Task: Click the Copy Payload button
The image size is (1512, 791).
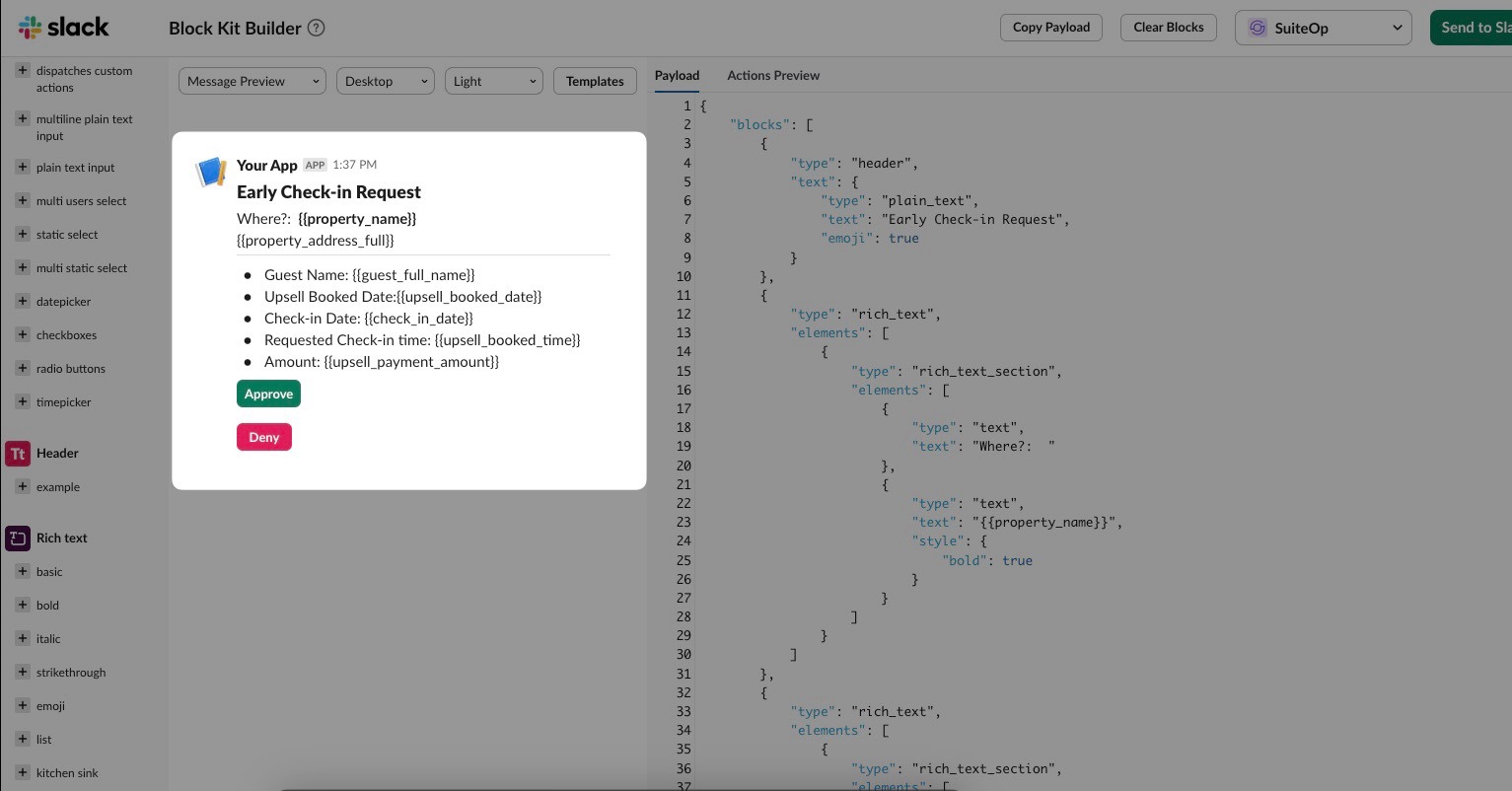Action: pyautogui.click(x=1050, y=28)
